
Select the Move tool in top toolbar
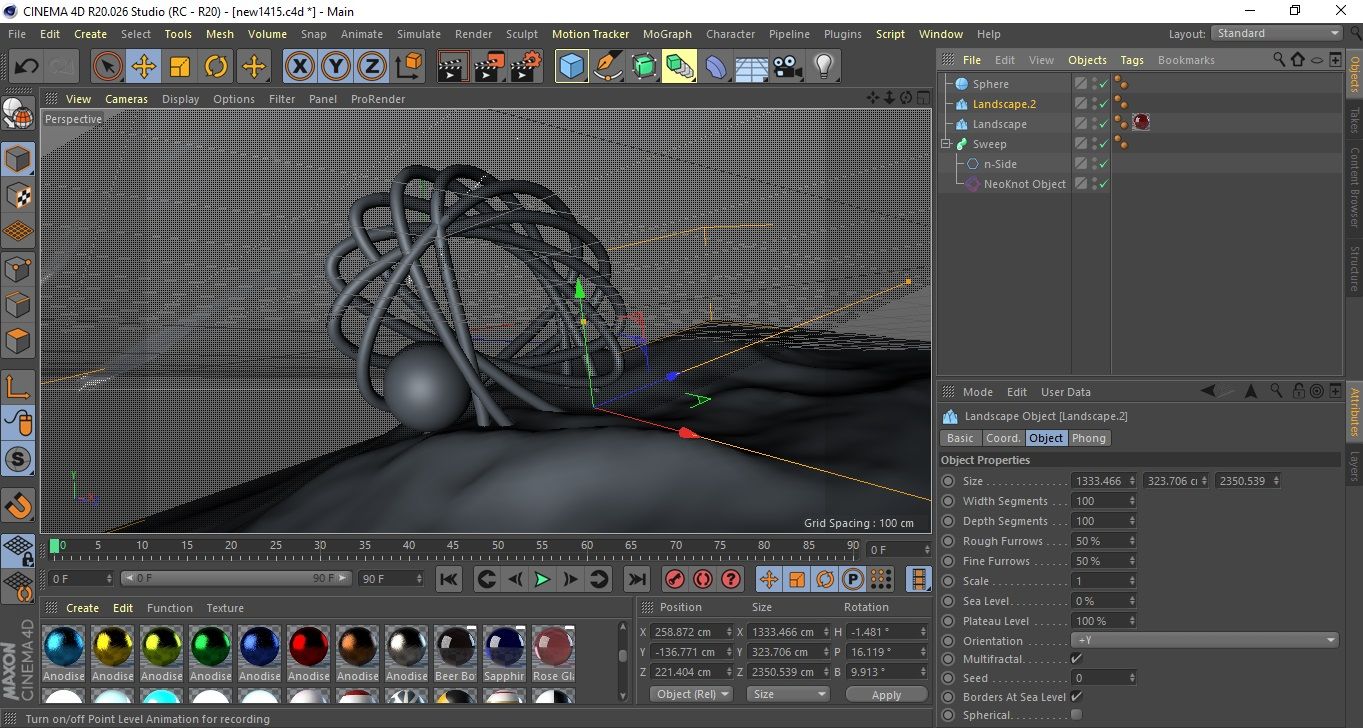144,67
